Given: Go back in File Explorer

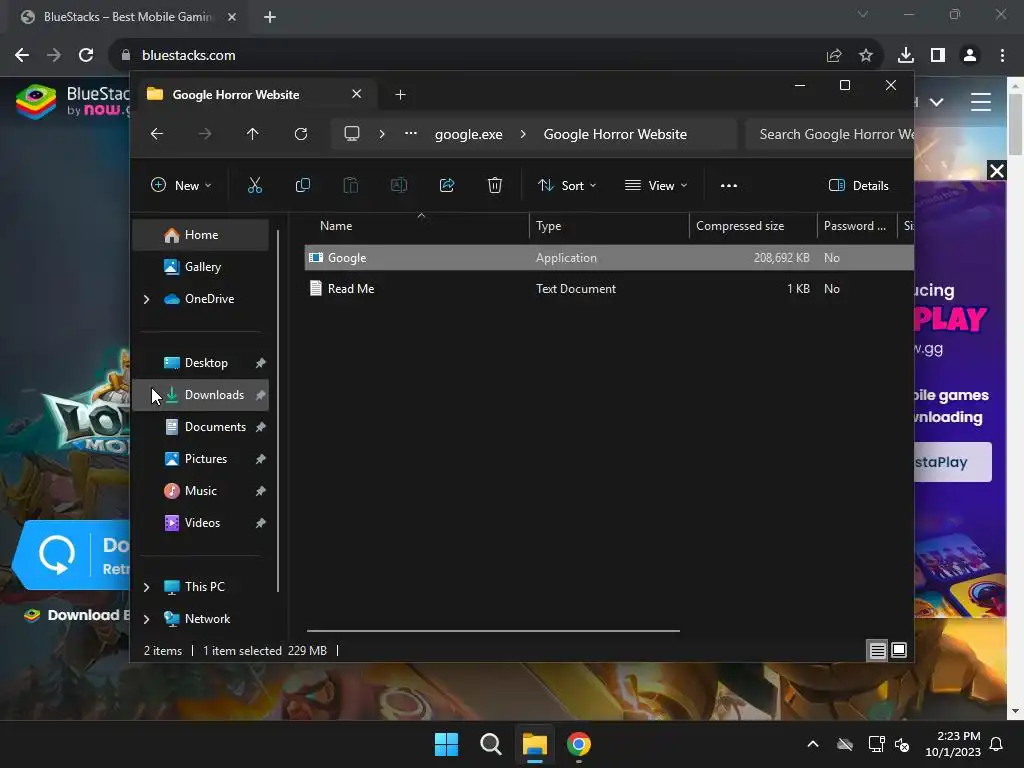Looking at the screenshot, I should click(157, 134).
